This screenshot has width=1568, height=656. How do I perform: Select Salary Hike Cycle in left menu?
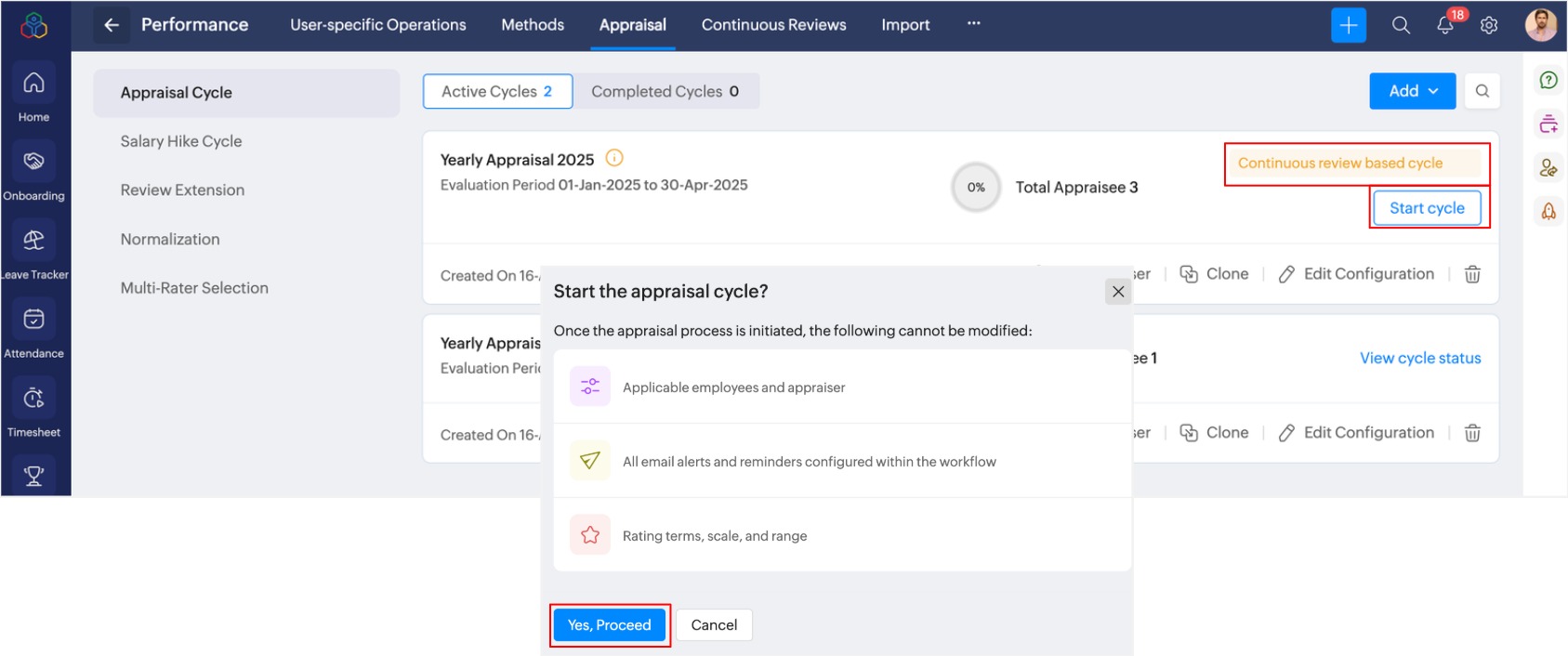point(181,141)
